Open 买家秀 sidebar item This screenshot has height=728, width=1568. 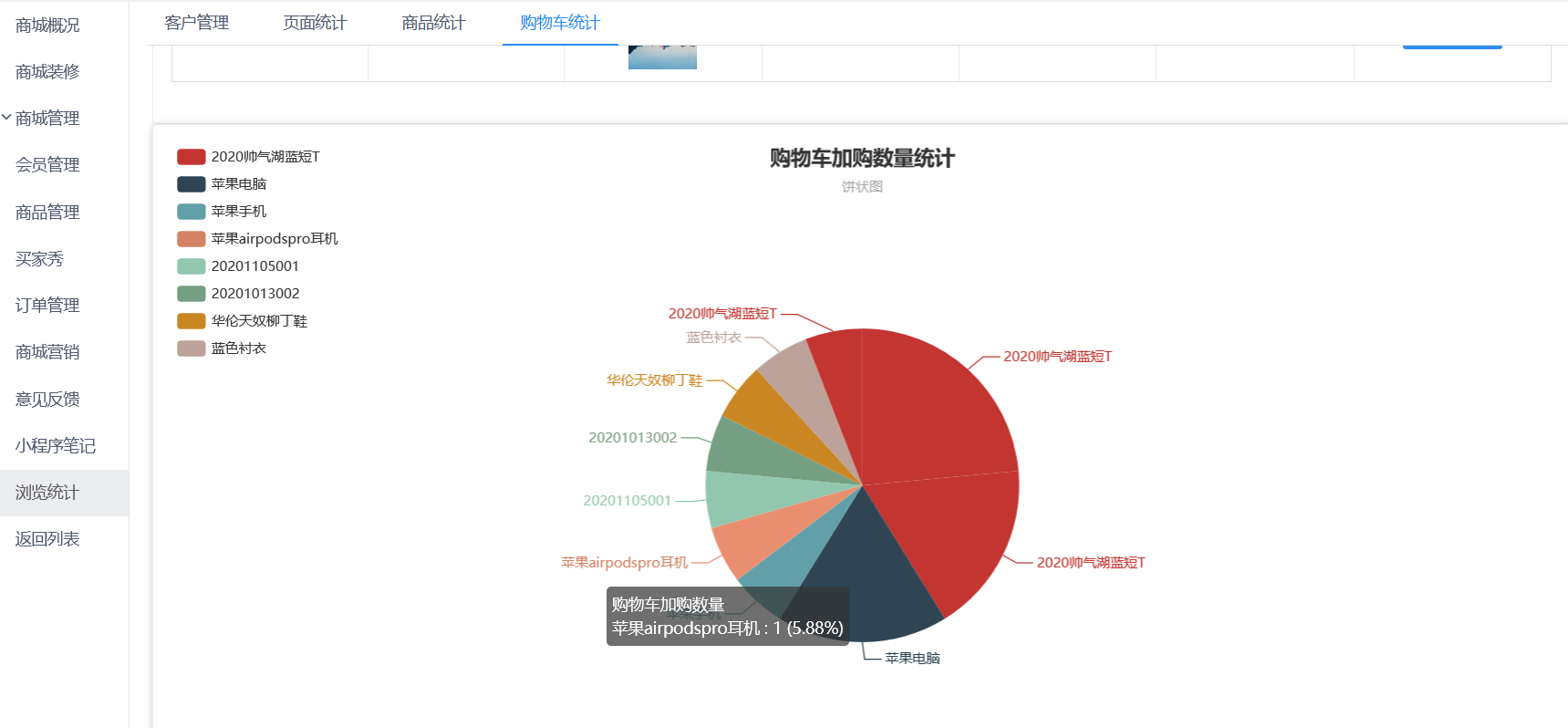pyautogui.click(x=39, y=259)
